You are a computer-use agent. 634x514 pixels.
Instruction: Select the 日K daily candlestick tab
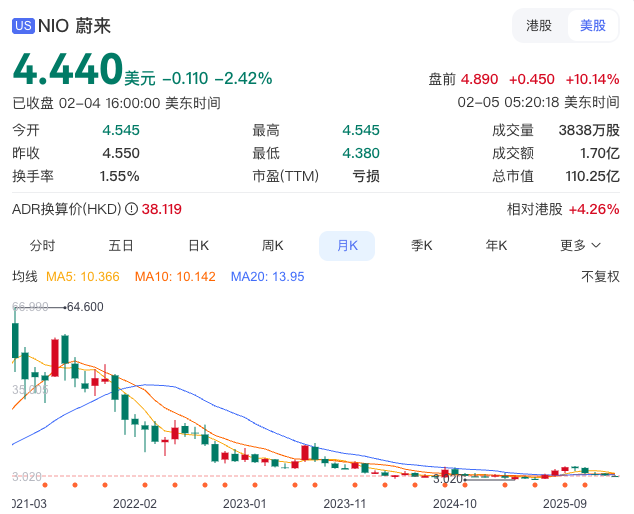coord(199,245)
